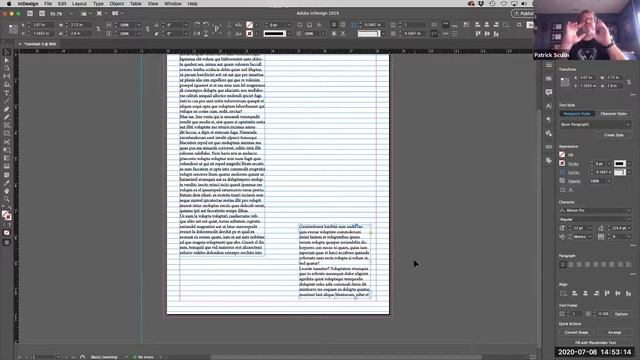Image resolution: width=640 pixels, height=360 pixels.
Task: Click the constrain proportions icon in Transform panel
Action: pos(629,82)
